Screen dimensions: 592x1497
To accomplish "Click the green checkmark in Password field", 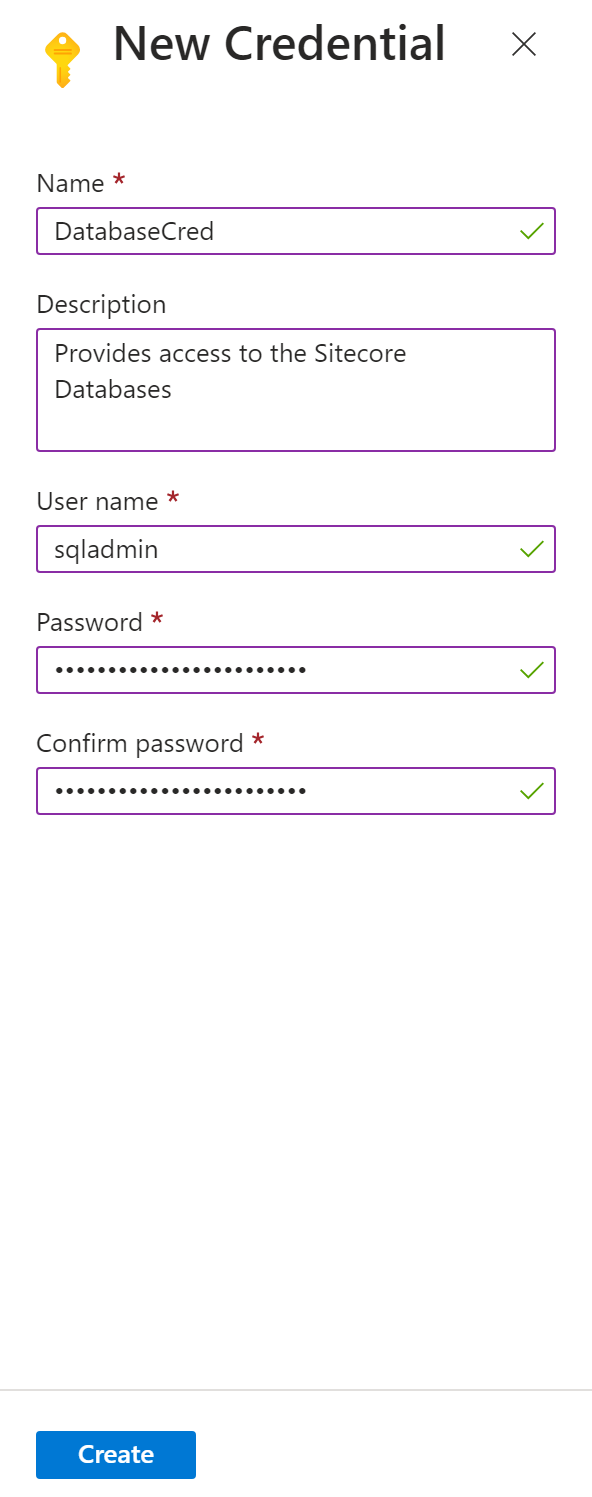I will click(532, 671).
